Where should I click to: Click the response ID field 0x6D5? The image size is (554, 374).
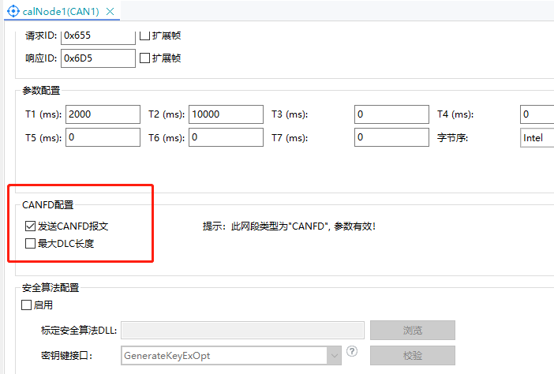point(98,58)
